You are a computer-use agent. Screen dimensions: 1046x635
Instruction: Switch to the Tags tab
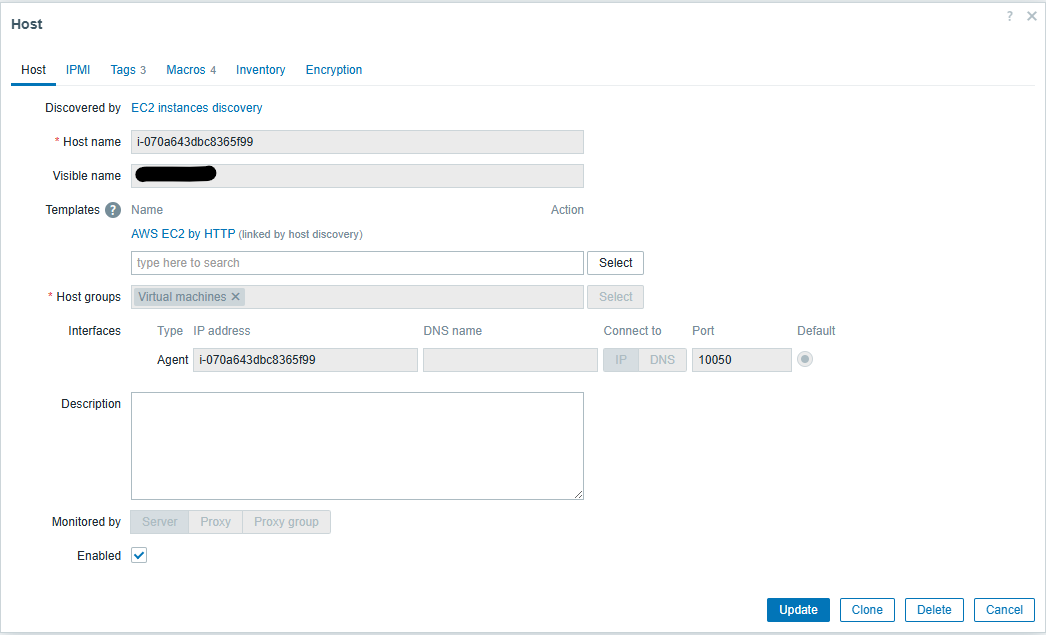pos(127,70)
